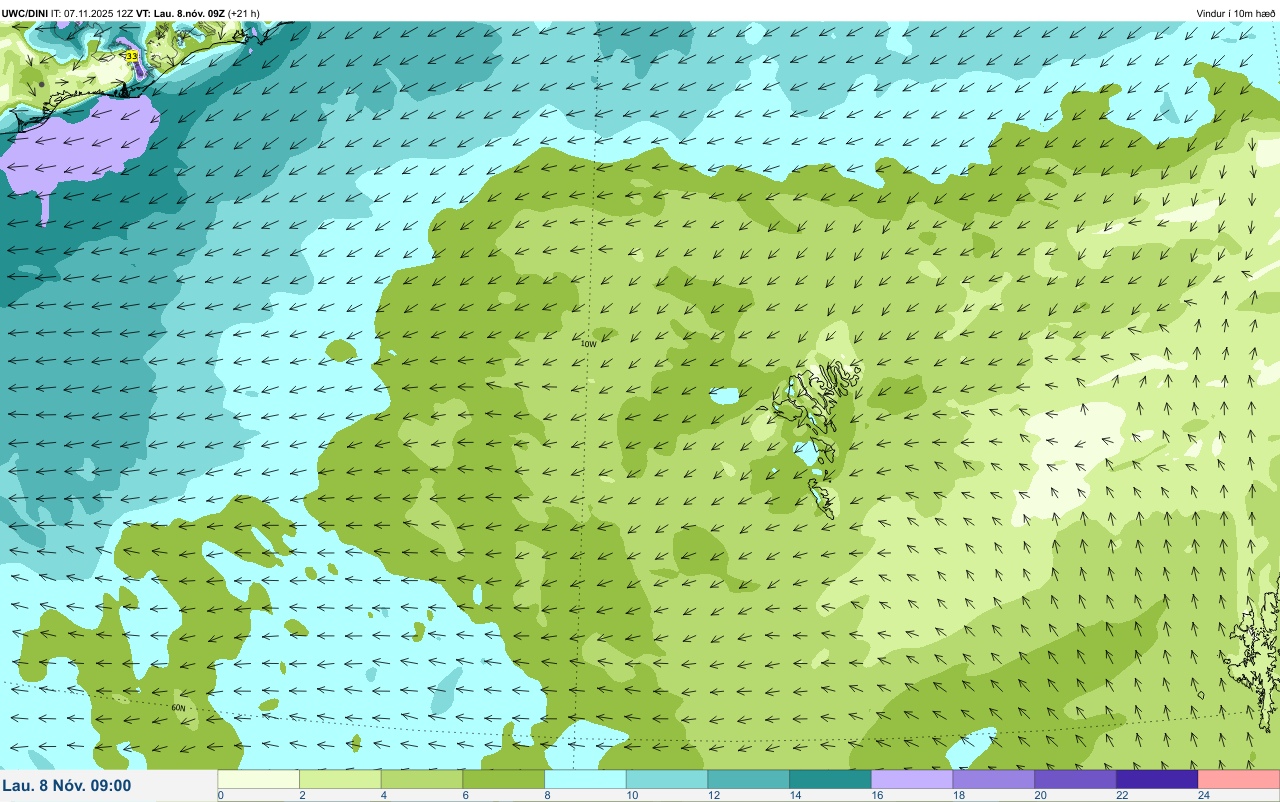Image resolution: width=1280 pixels, height=802 pixels.
Task: Click the legend number "8"
Action: pyautogui.click(x=546, y=795)
